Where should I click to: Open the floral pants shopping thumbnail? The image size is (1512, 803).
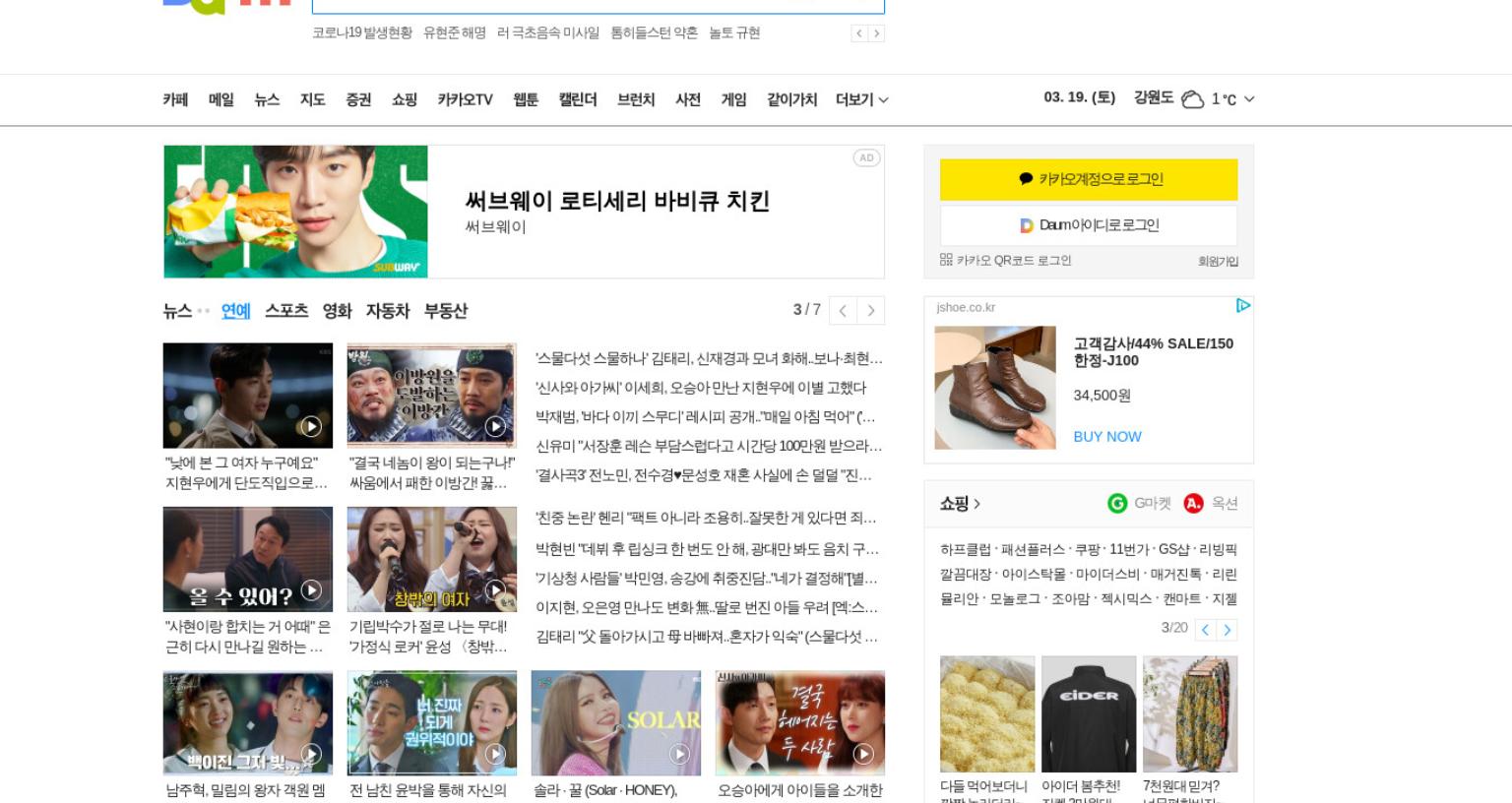coord(1190,714)
